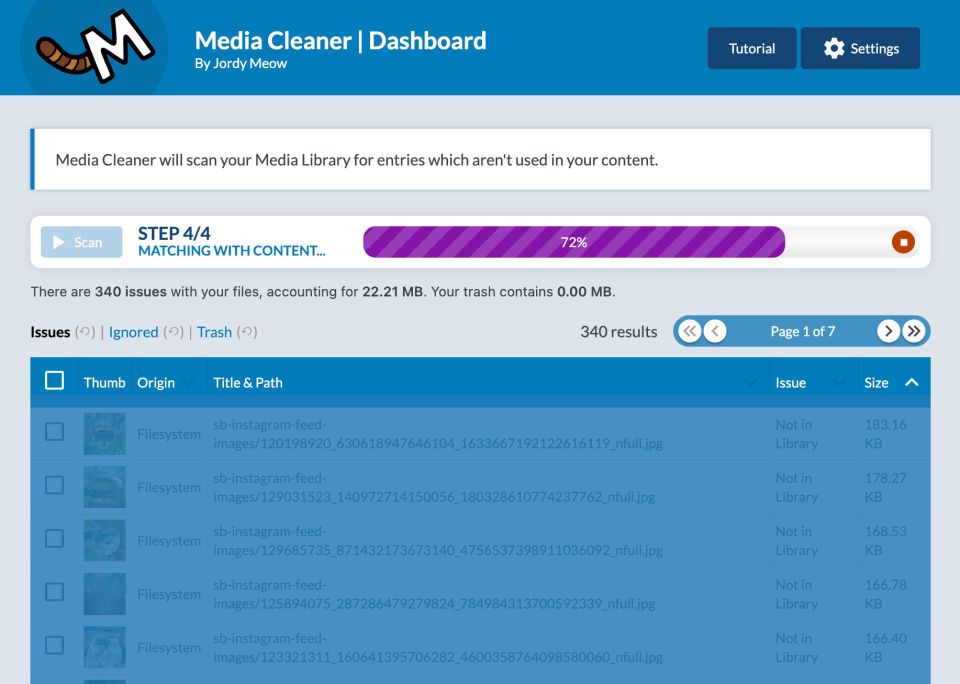Image resolution: width=960 pixels, height=684 pixels.
Task: Open the Tutorial button
Action: [752, 48]
